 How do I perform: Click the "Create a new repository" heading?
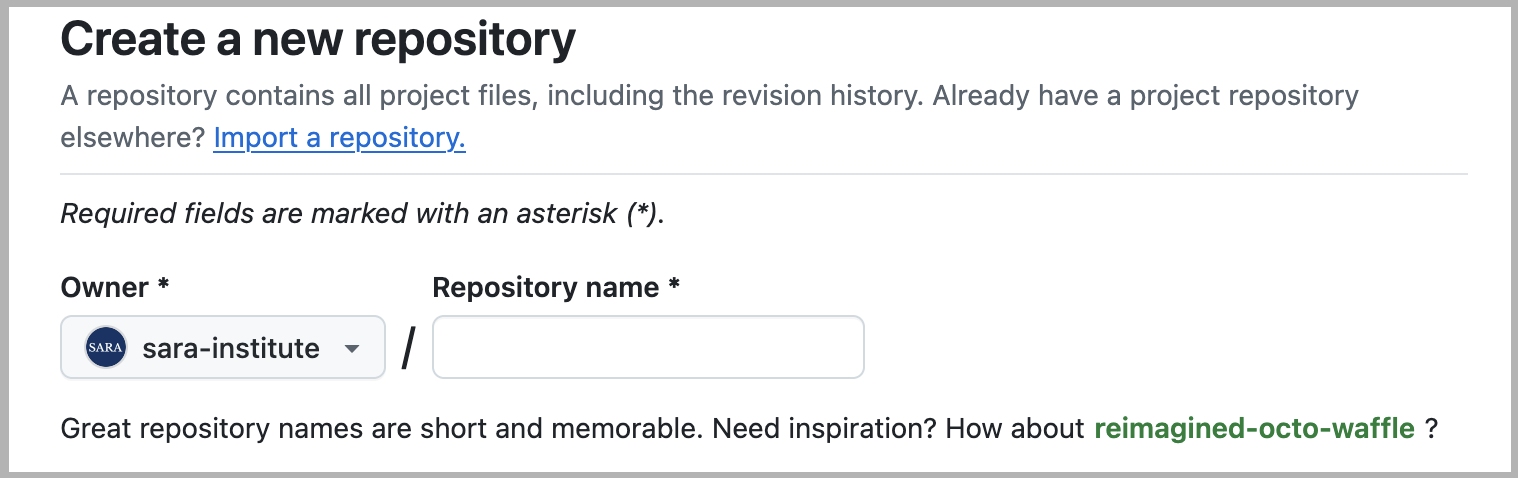pos(318,40)
